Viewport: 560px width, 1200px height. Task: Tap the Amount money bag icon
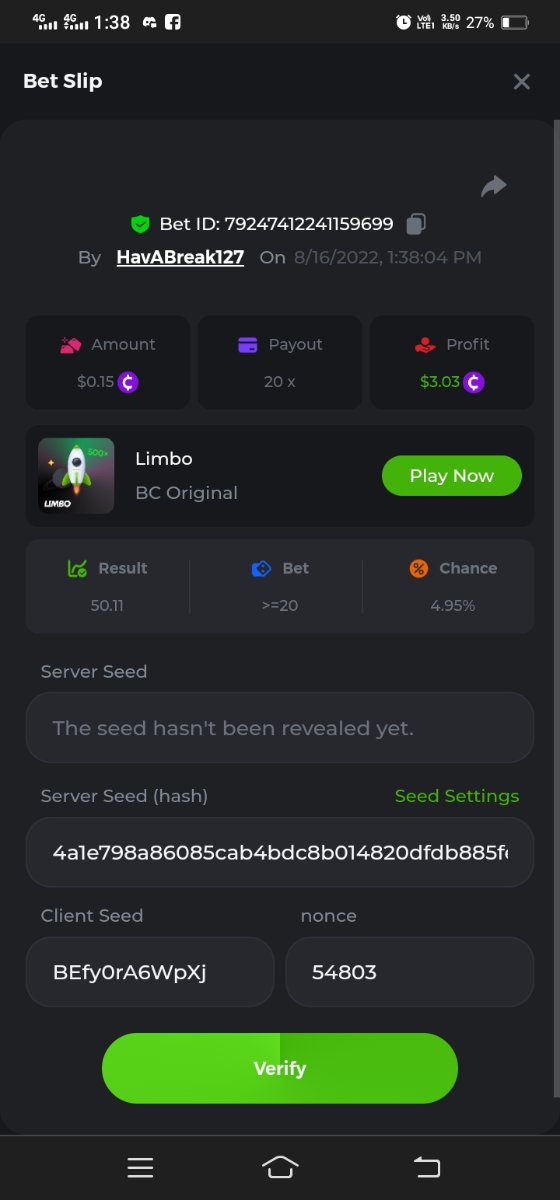point(70,345)
